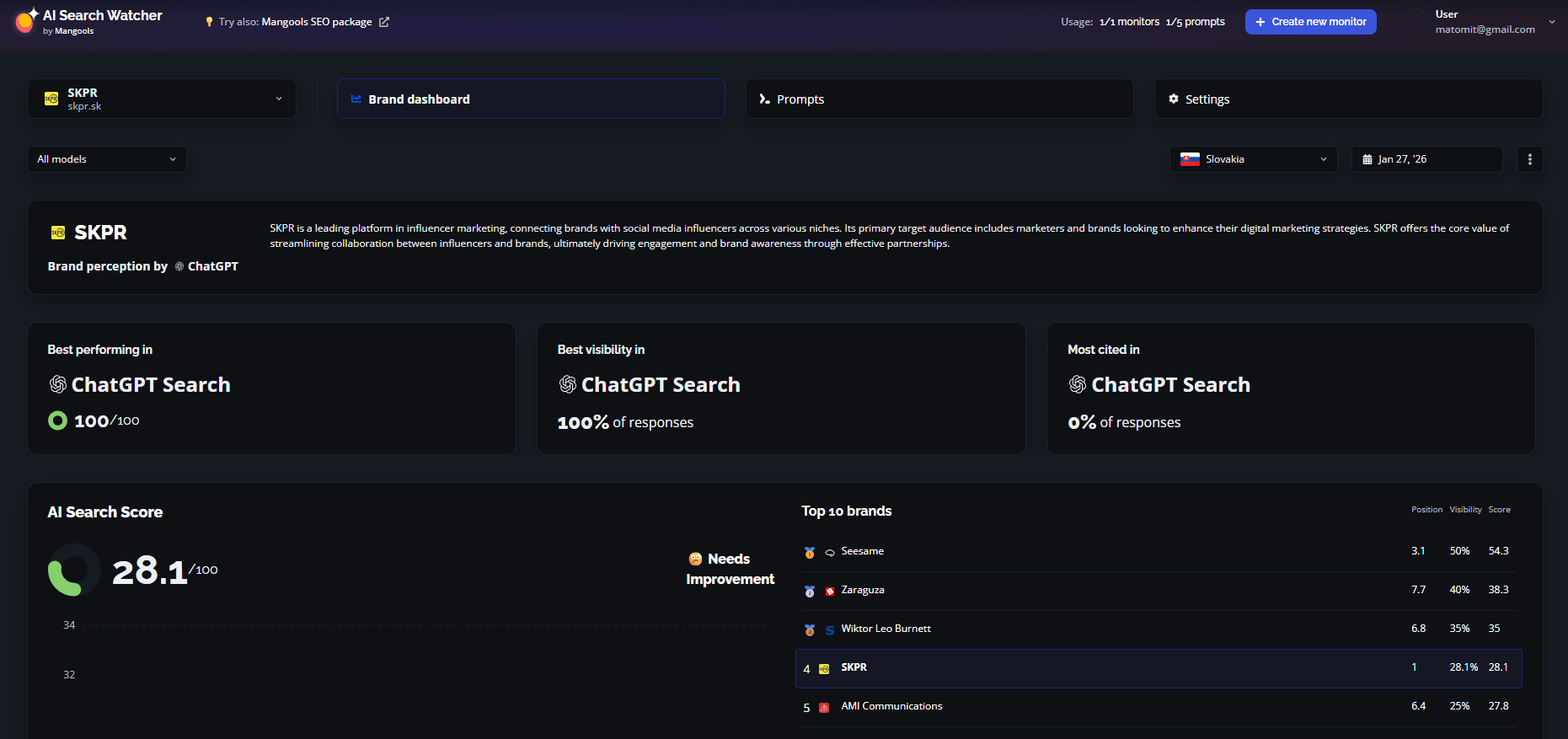Expand the user account menu chevron
The width and height of the screenshot is (1568, 739).
(1552, 22)
